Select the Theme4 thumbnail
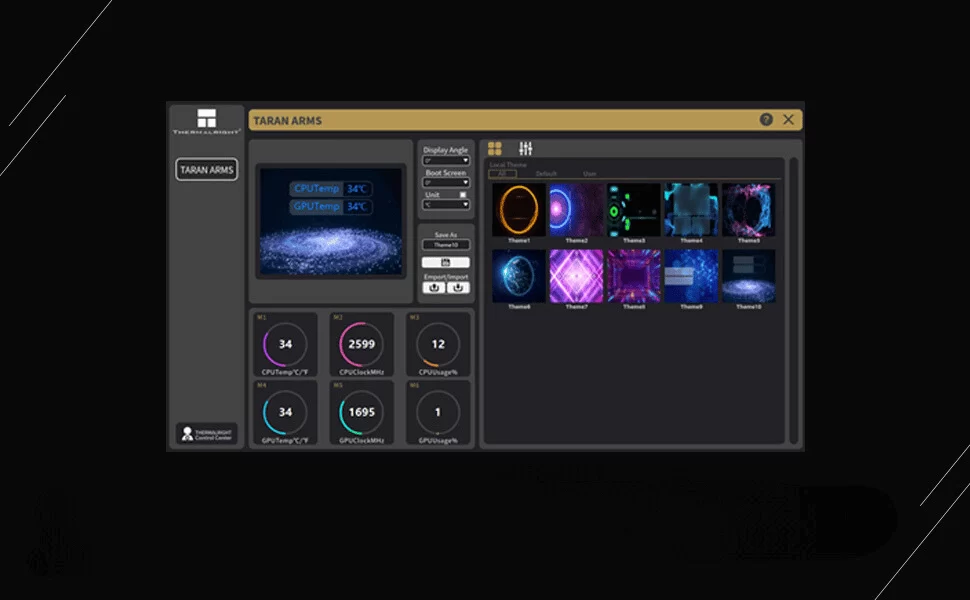 coord(692,210)
